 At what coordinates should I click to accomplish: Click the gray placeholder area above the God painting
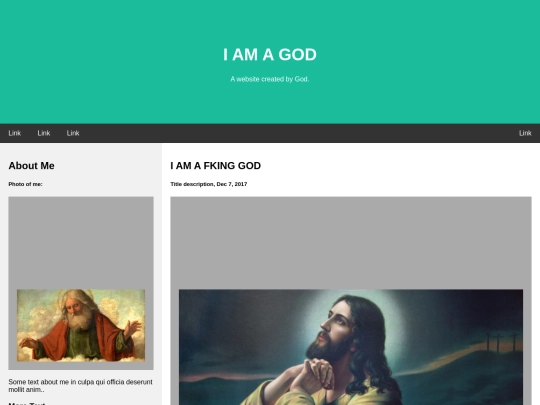(x=81, y=243)
